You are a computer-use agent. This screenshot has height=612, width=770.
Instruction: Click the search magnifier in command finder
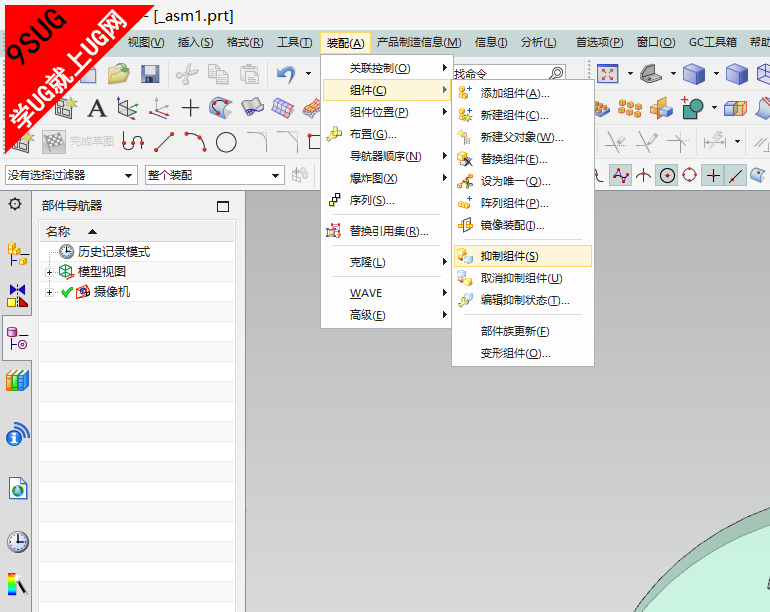pos(556,74)
